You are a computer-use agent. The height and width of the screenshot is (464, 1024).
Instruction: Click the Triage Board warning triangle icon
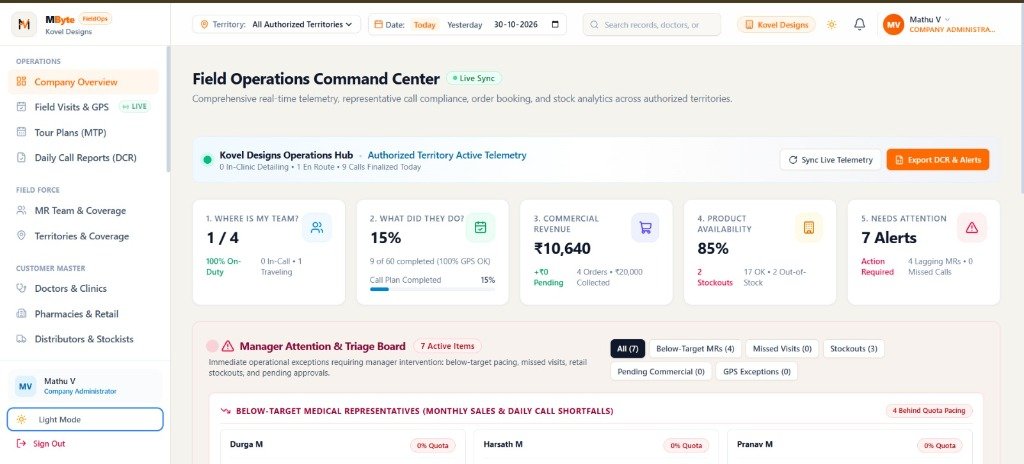(x=227, y=346)
